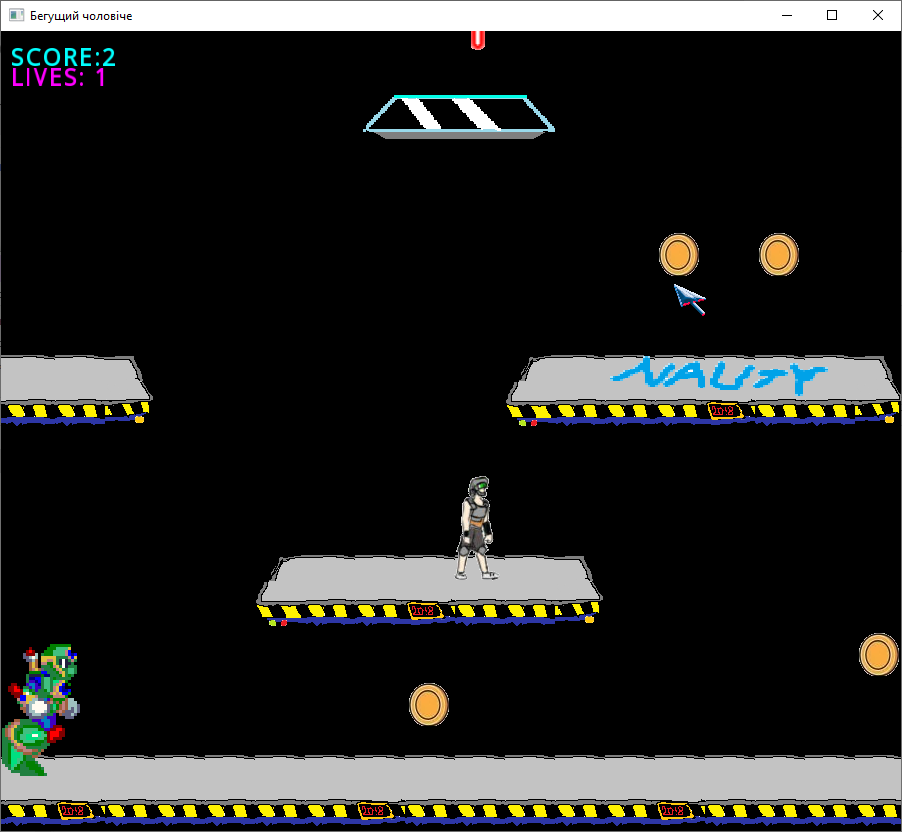Close the Бегущий чоловiче window
Image resolution: width=902 pixels, height=832 pixels.
pyautogui.click(x=877, y=16)
